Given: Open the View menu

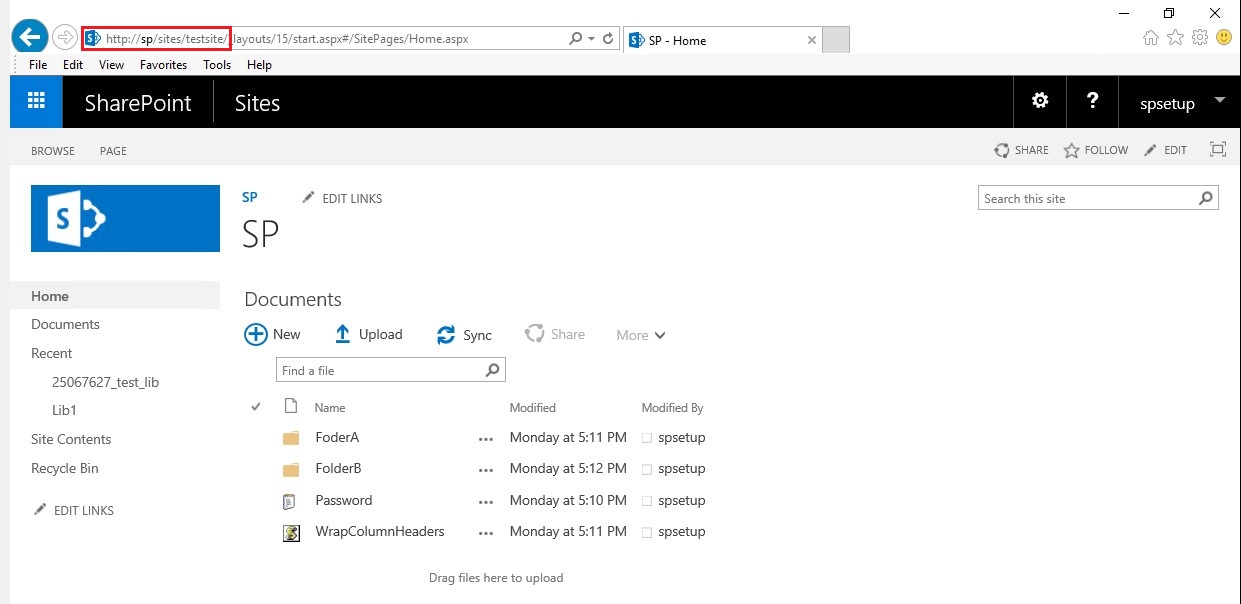Looking at the screenshot, I should [111, 65].
